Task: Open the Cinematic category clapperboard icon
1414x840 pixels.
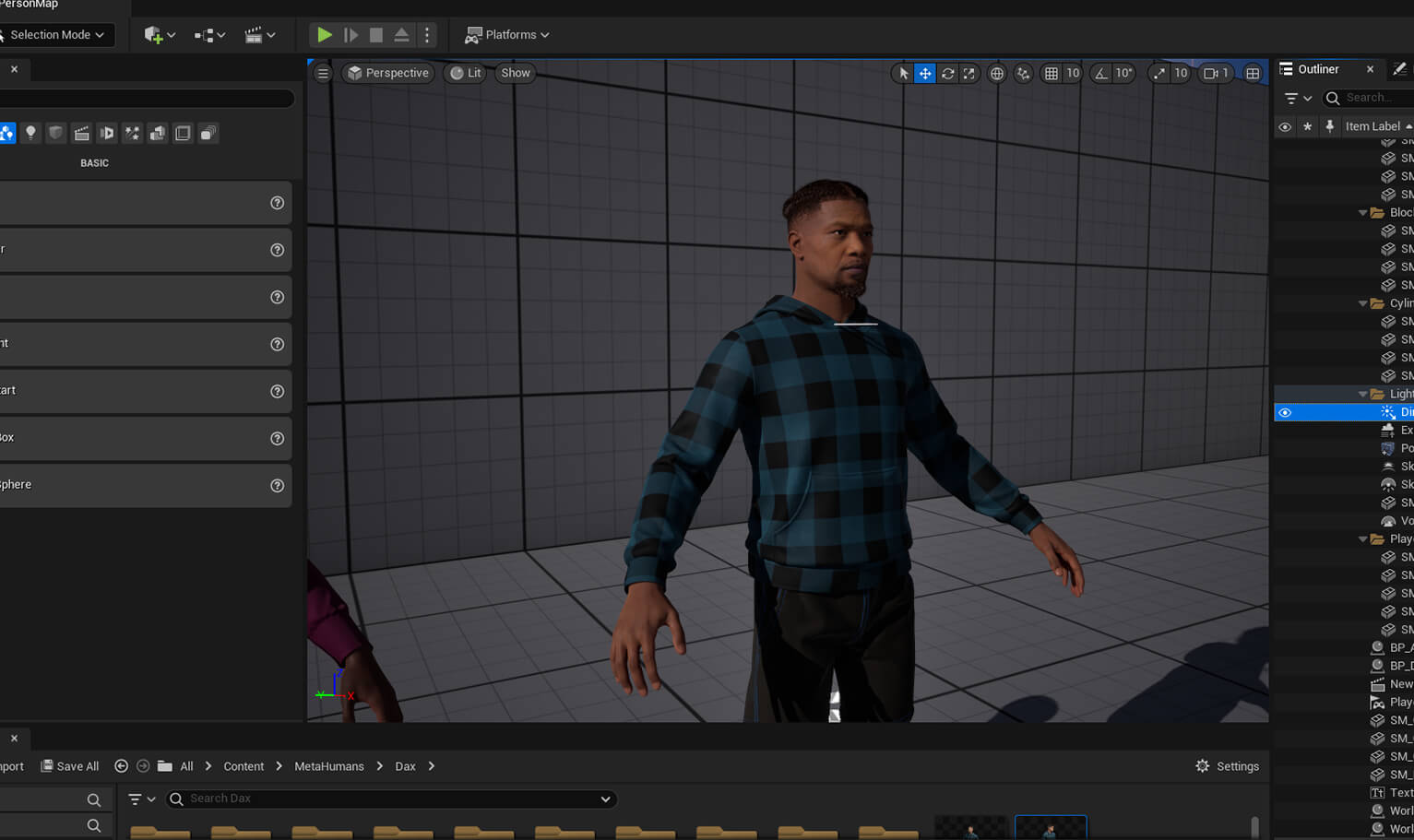Action: pos(81,134)
